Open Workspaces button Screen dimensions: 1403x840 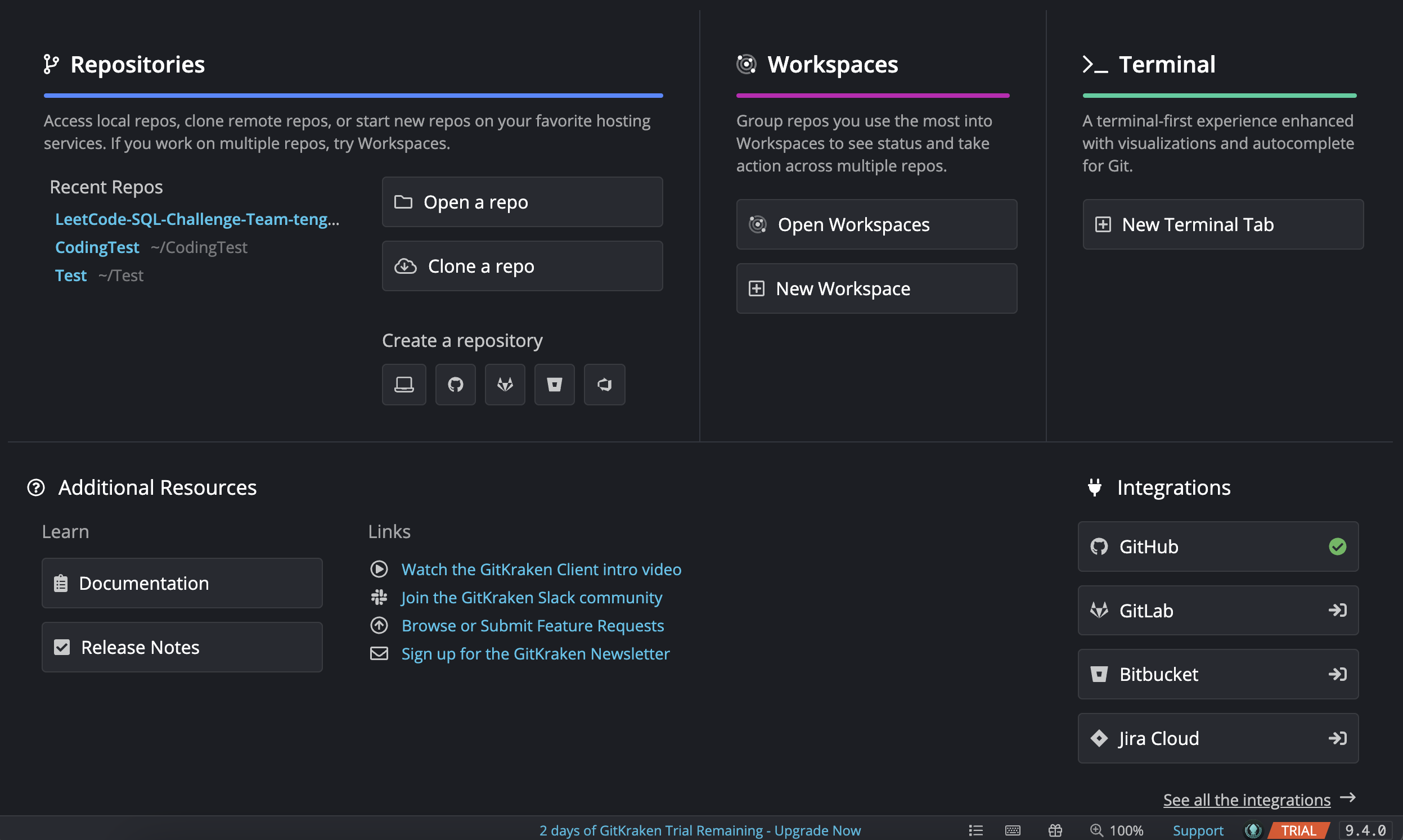[876, 225]
